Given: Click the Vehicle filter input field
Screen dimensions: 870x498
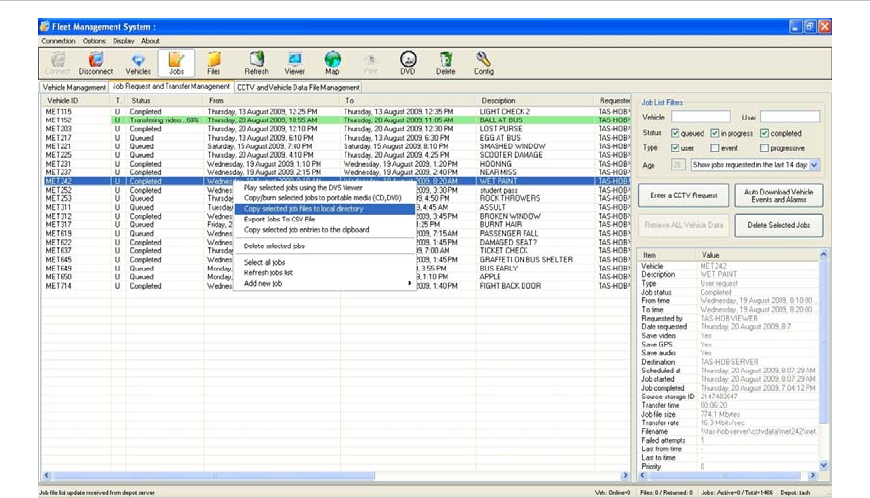Looking at the screenshot, I should [x=700, y=117].
